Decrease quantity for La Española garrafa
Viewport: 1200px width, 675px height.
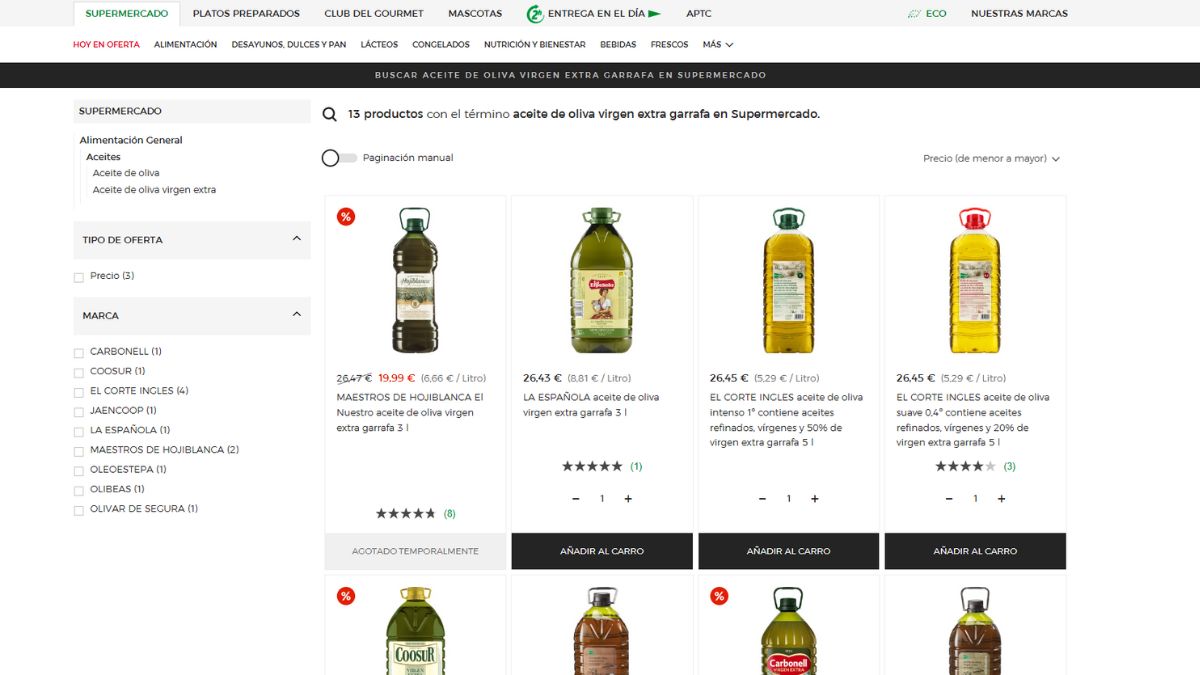pyautogui.click(x=576, y=499)
